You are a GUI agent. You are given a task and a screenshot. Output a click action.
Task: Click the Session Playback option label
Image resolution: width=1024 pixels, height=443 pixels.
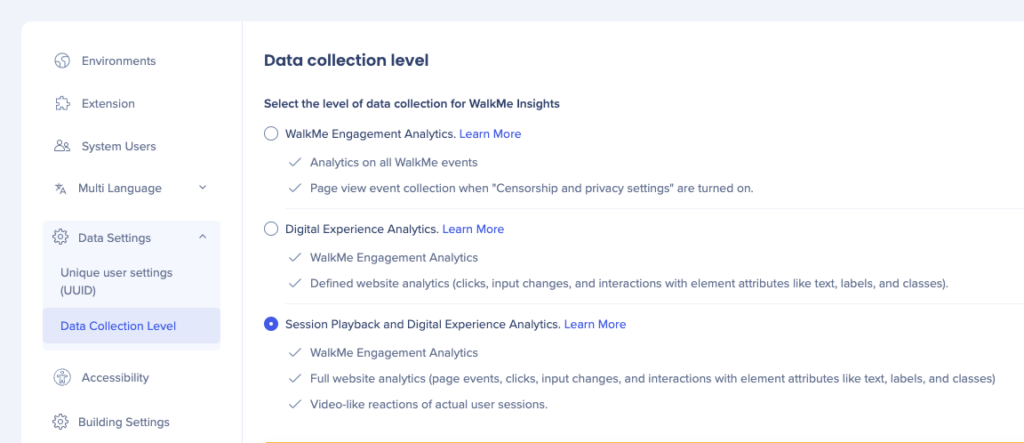(423, 324)
